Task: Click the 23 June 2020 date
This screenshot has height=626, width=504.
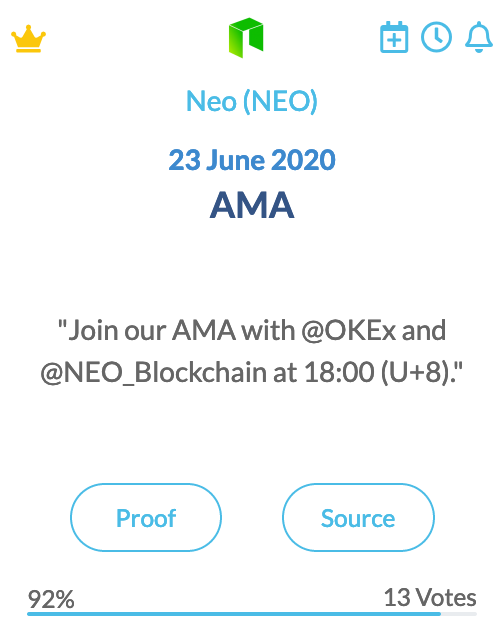Action: 252,160
